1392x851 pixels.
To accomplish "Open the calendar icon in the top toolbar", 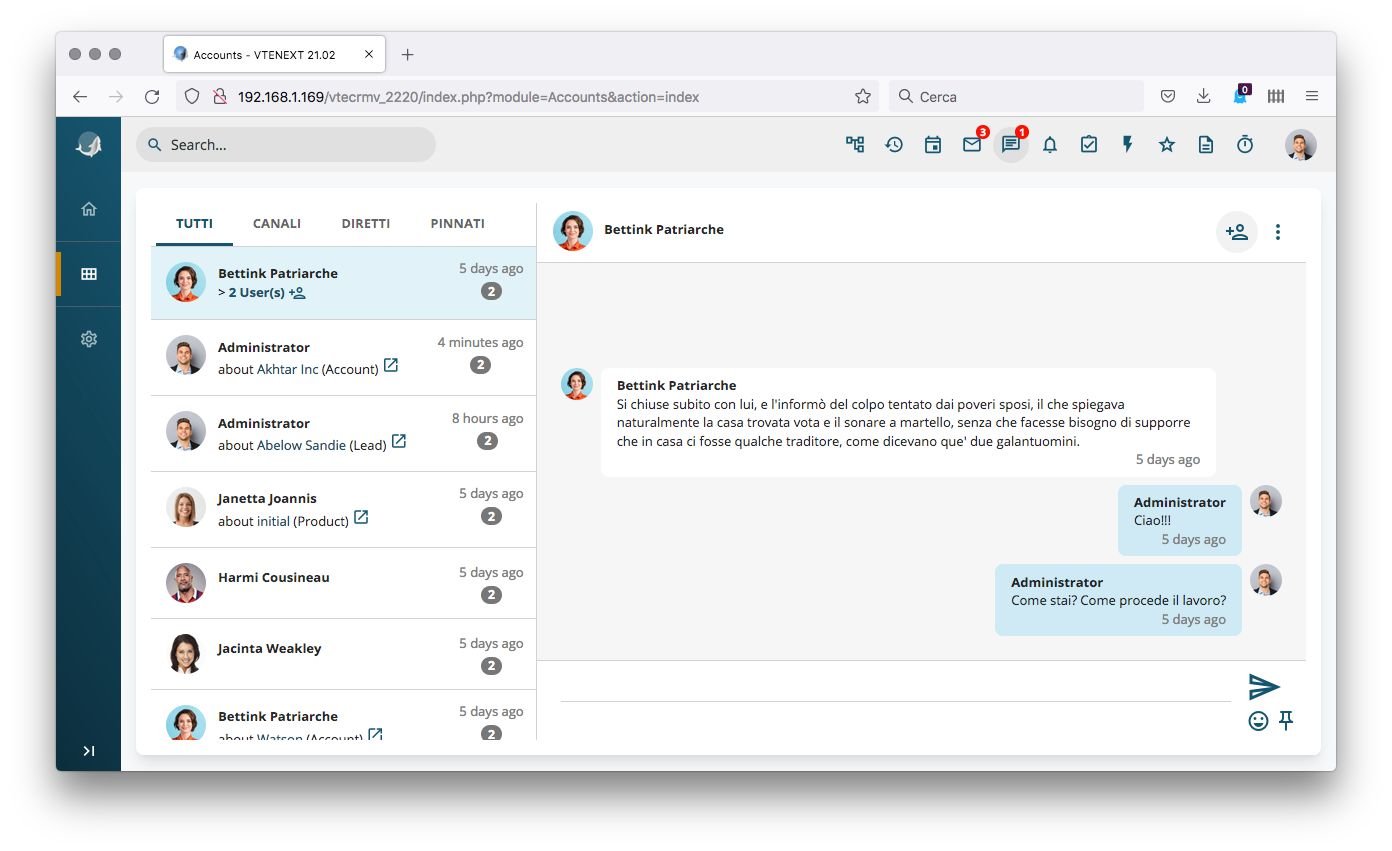I will coord(933,145).
